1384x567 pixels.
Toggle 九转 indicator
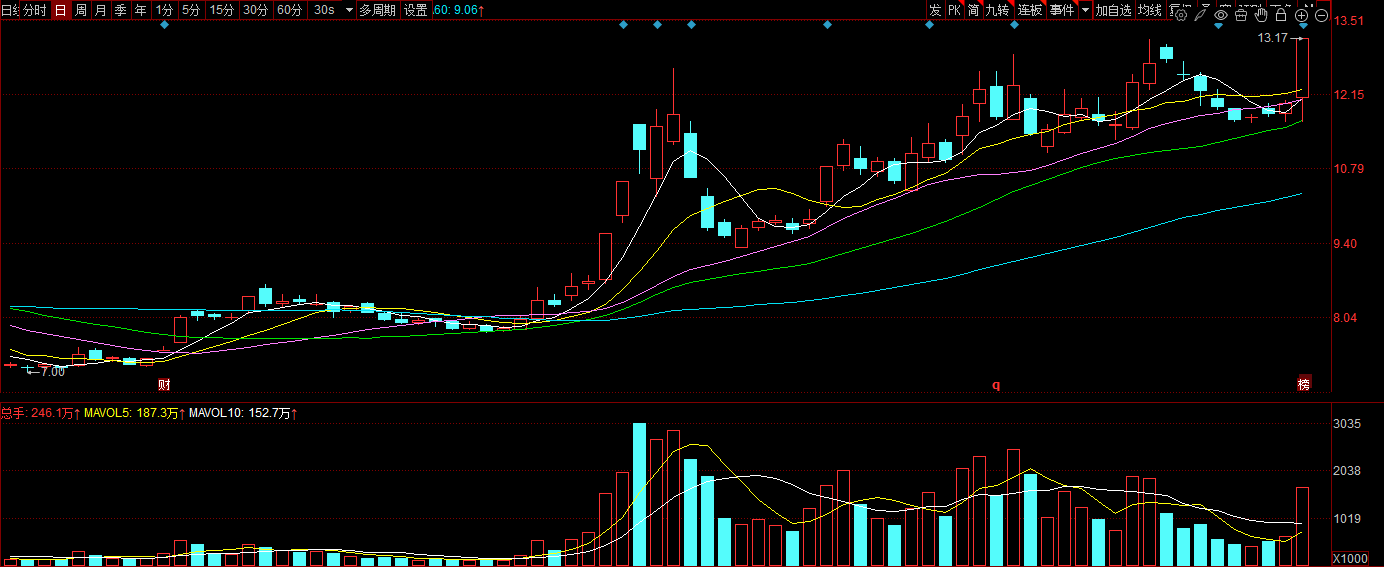(998, 10)
